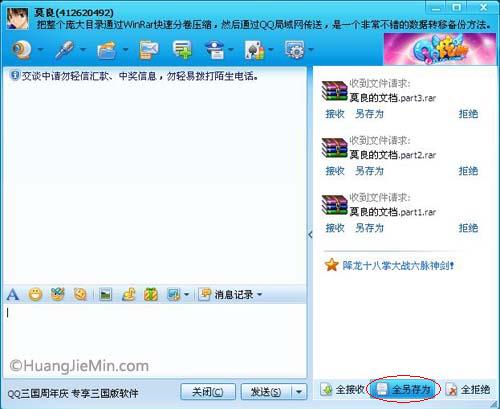Collapse the side panel arrow
The height and width of the screenshot is (409, 500).
310,235
